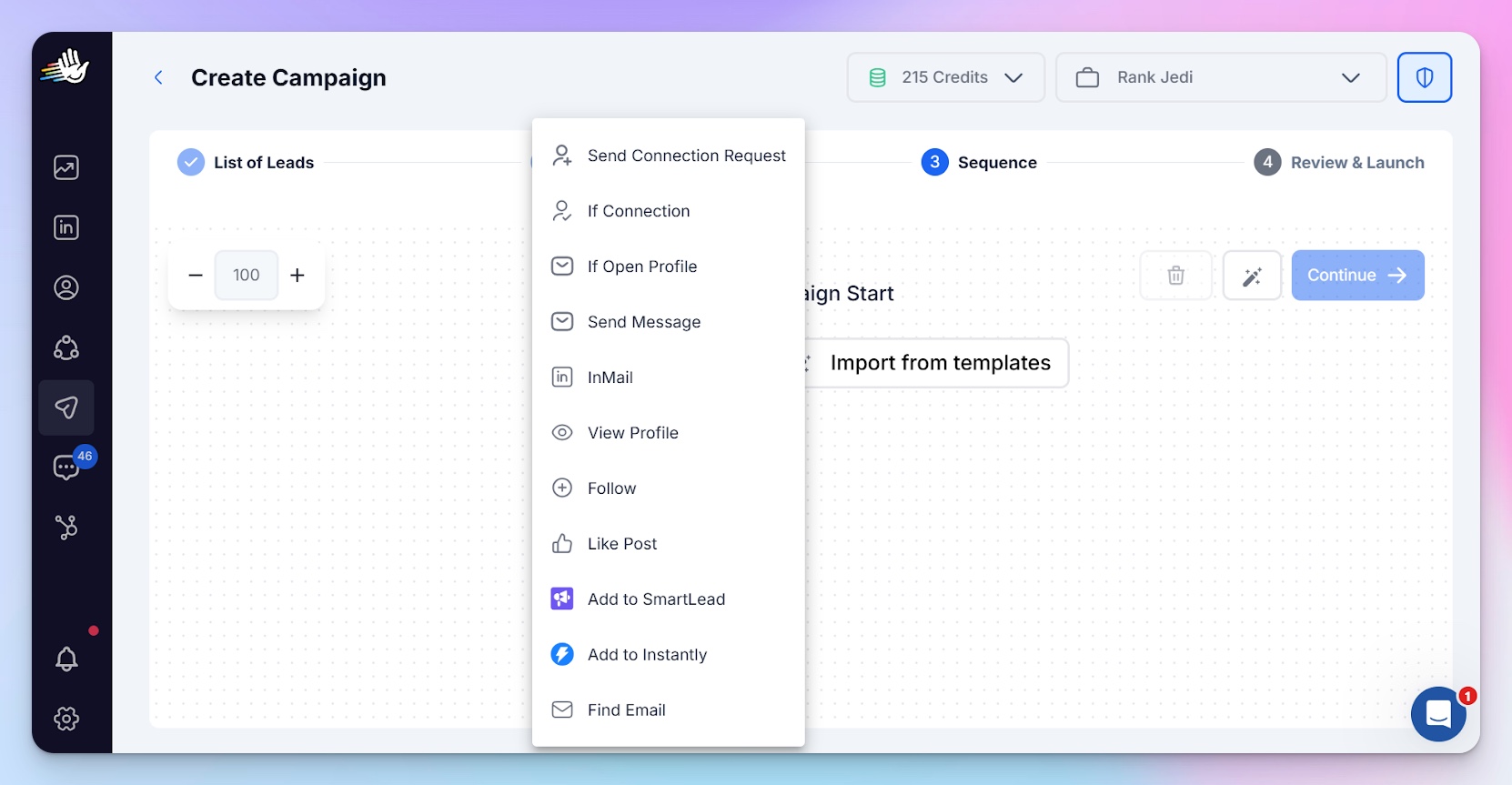Open the settings gear icon

66,719
